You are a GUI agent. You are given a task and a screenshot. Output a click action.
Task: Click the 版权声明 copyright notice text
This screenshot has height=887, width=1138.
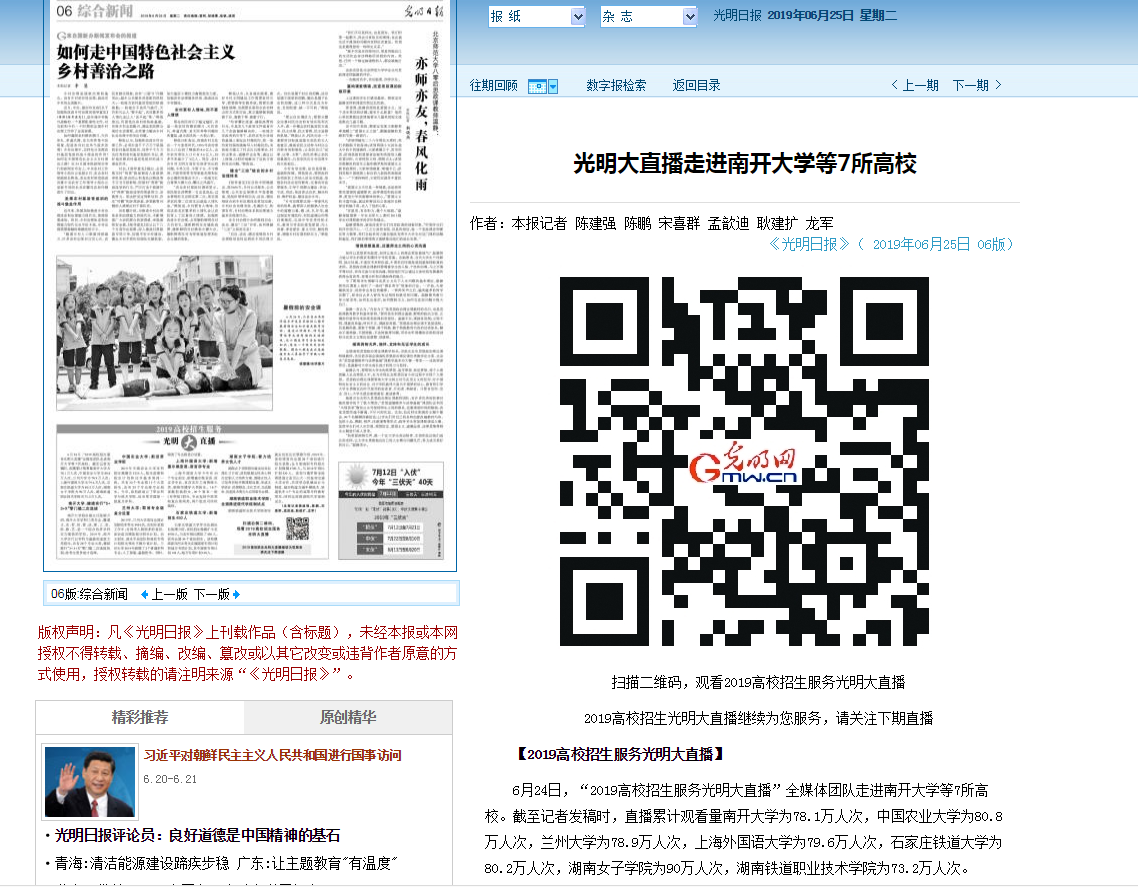(247, 653)
